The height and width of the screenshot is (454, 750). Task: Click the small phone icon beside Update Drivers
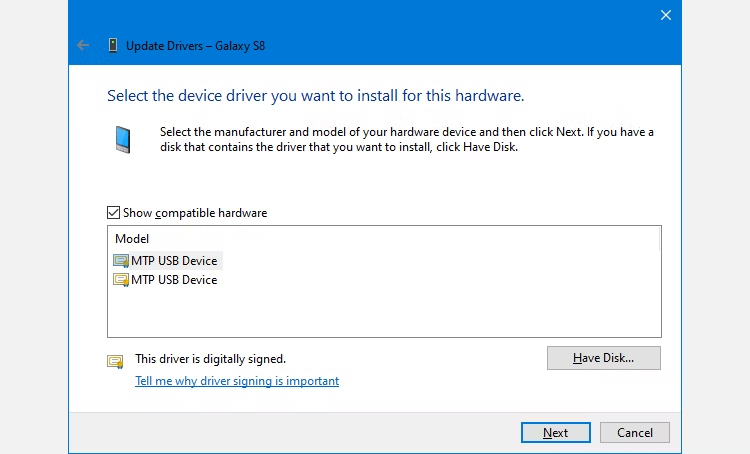click(x=113, y=45)
